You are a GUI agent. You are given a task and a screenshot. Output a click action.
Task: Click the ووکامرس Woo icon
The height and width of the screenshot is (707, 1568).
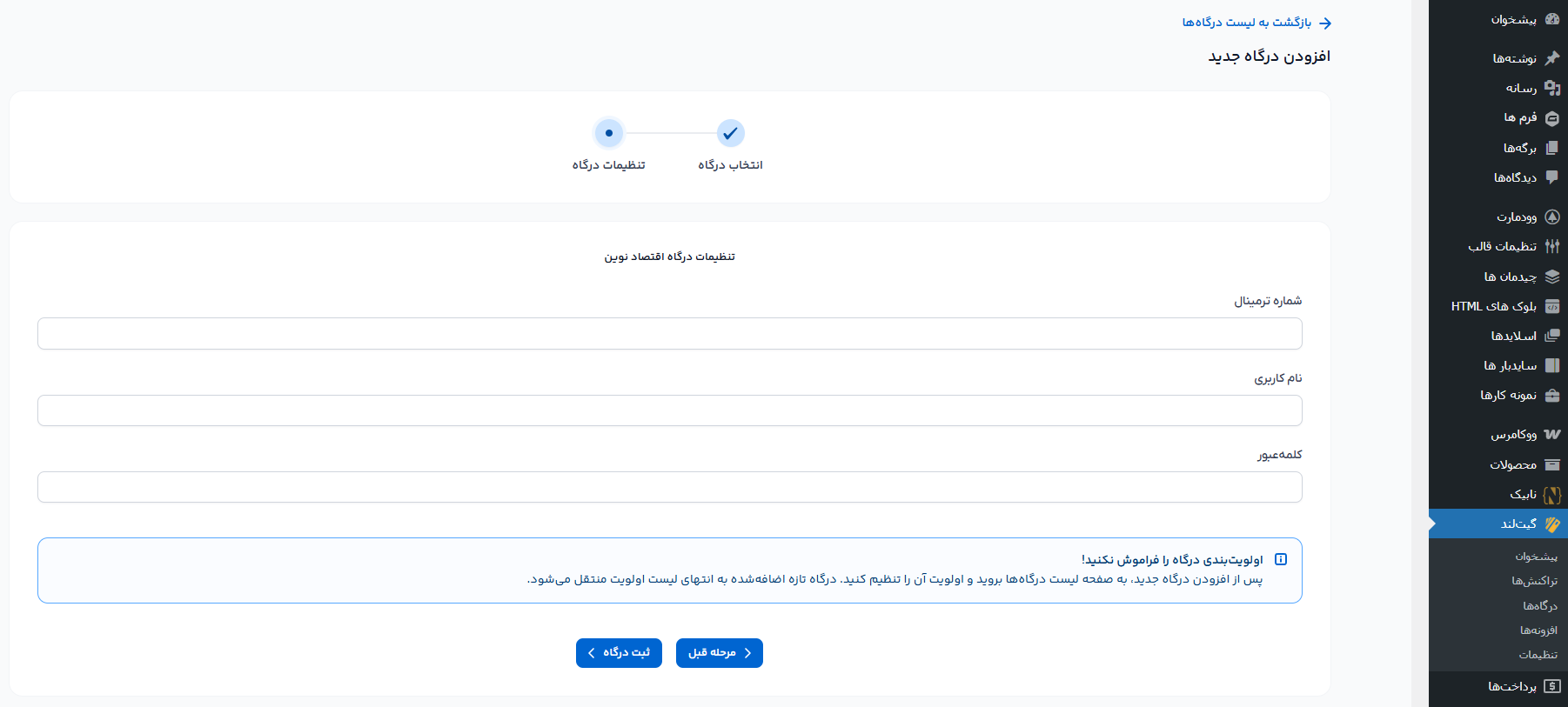[1552, 434]
